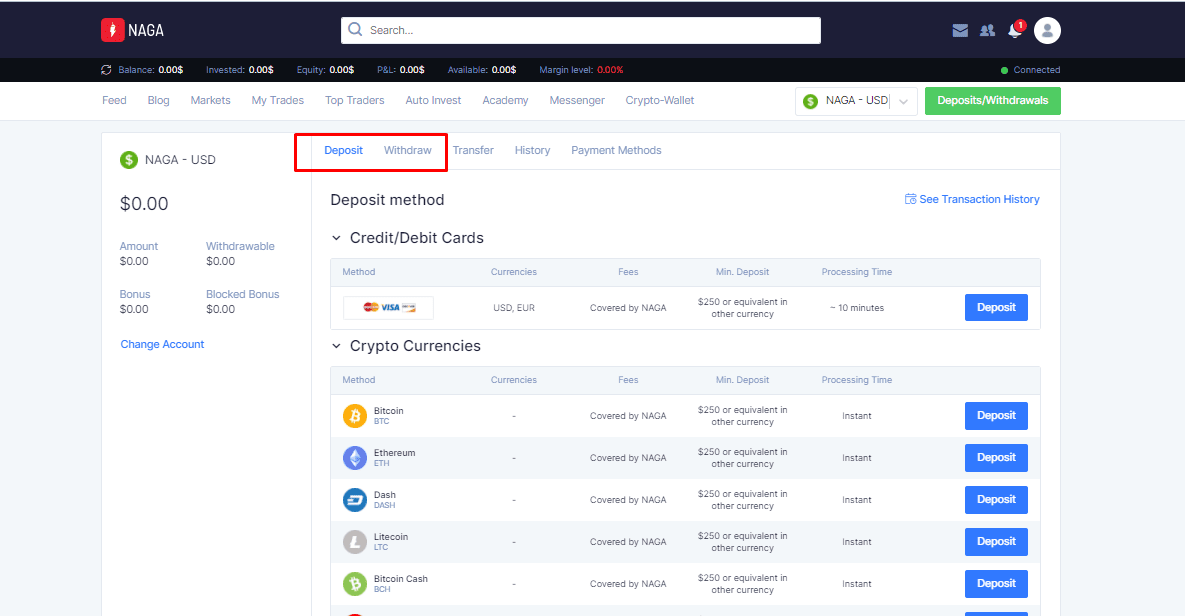Click the Blocked Bonus label
The image size is (1185, 616).
tap(243, 294)
